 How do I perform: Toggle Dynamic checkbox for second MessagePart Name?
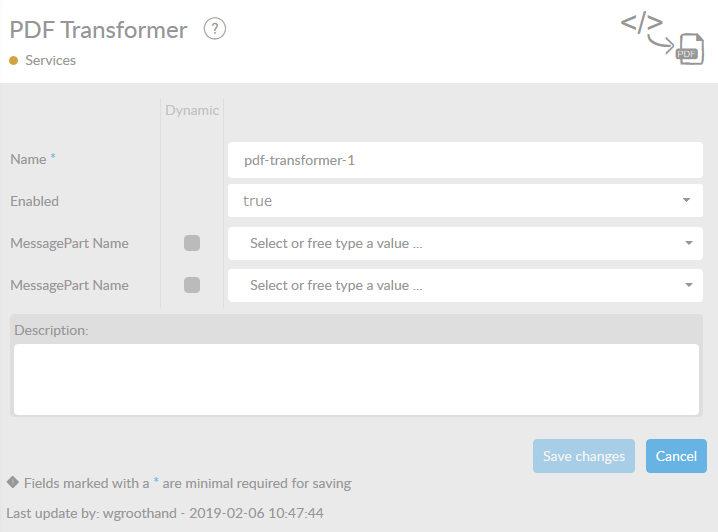(x=192, y=285)
